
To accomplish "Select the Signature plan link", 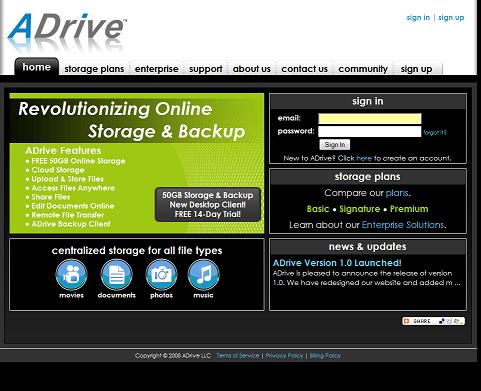I will [x=359, y=209].
